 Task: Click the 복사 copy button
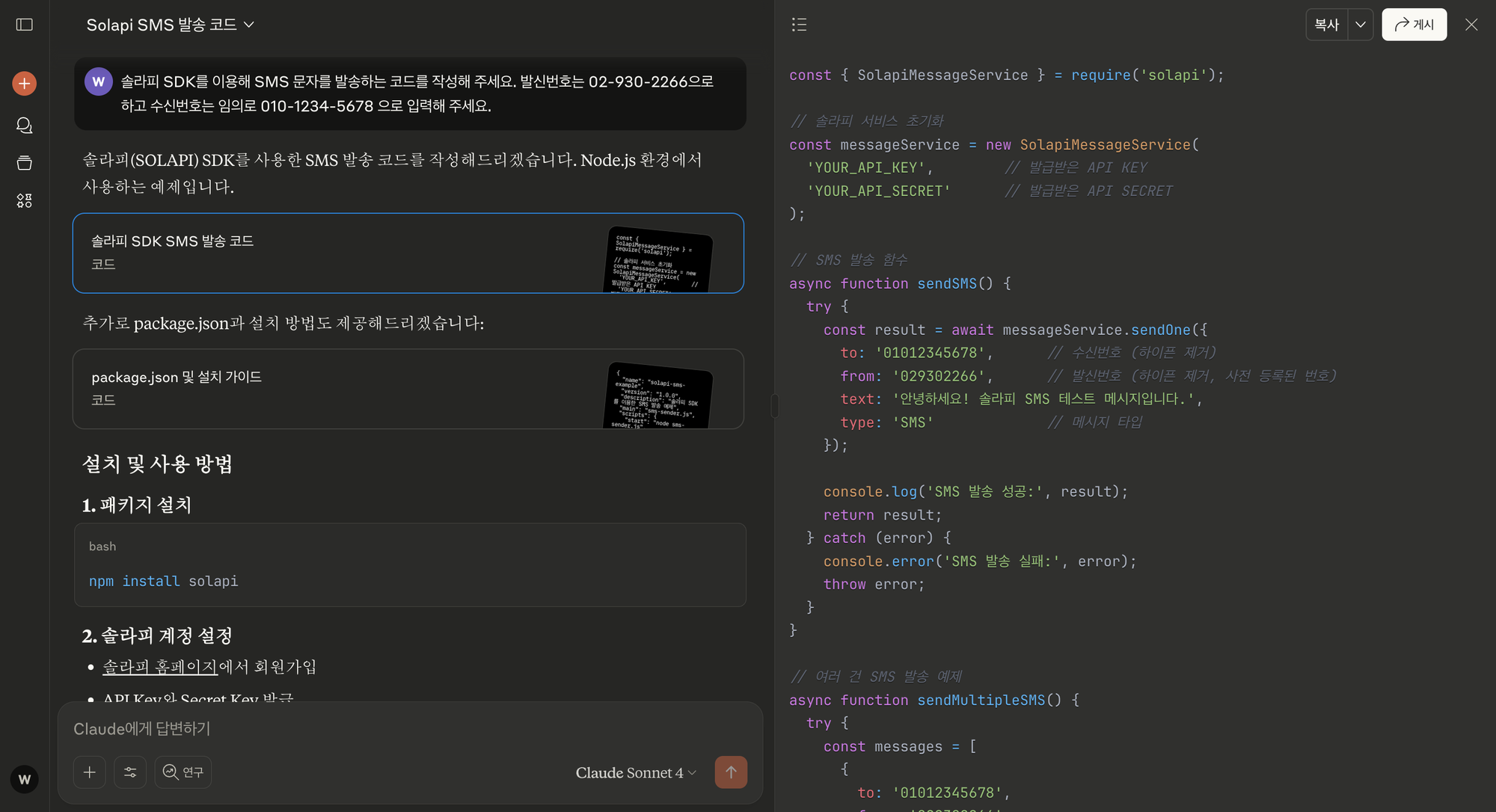[x=1327, y=25]
